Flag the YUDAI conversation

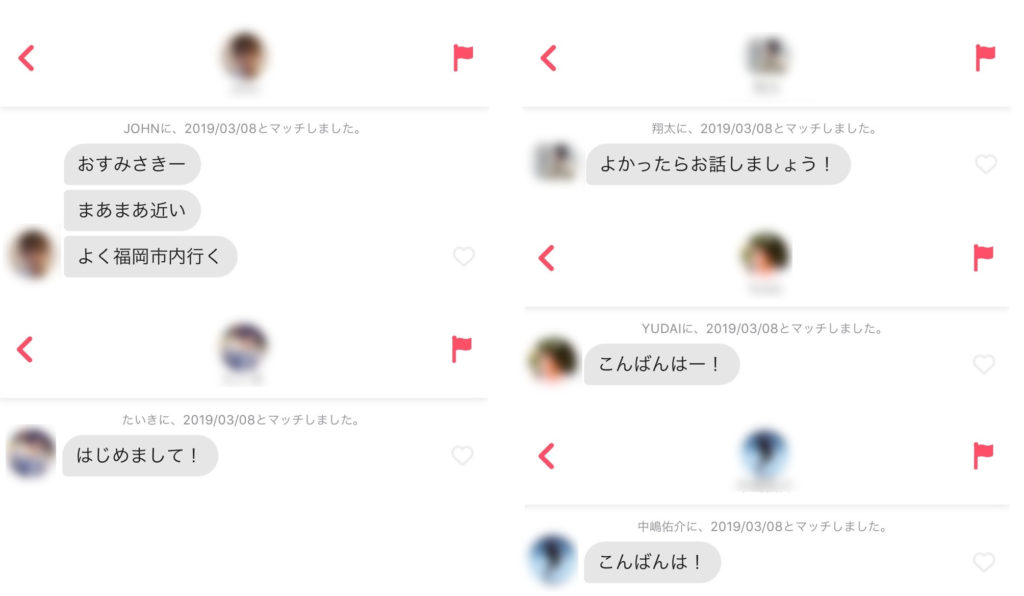(983, 257)
